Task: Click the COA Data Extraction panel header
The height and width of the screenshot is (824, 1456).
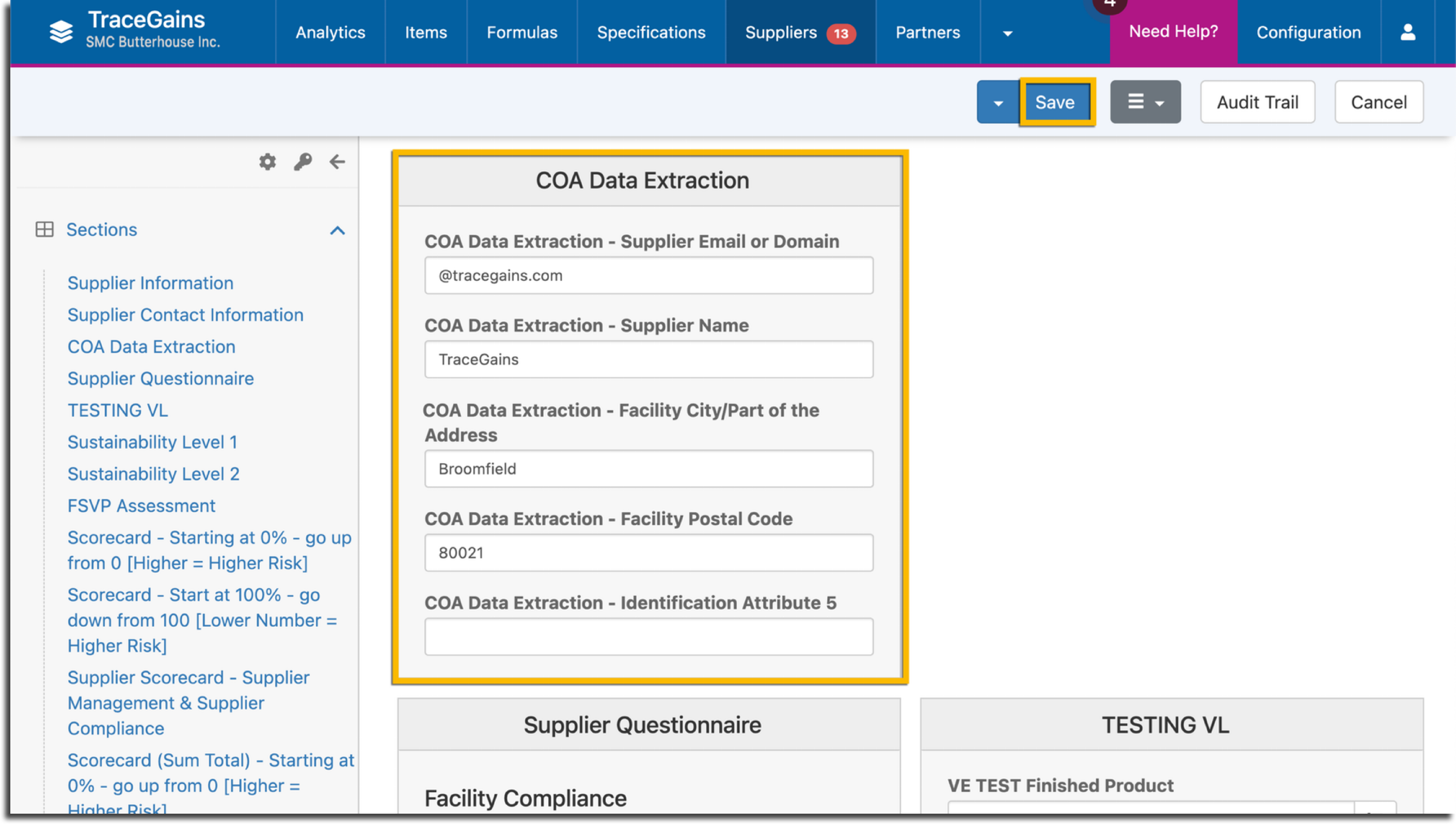Action: coord(649,181)
